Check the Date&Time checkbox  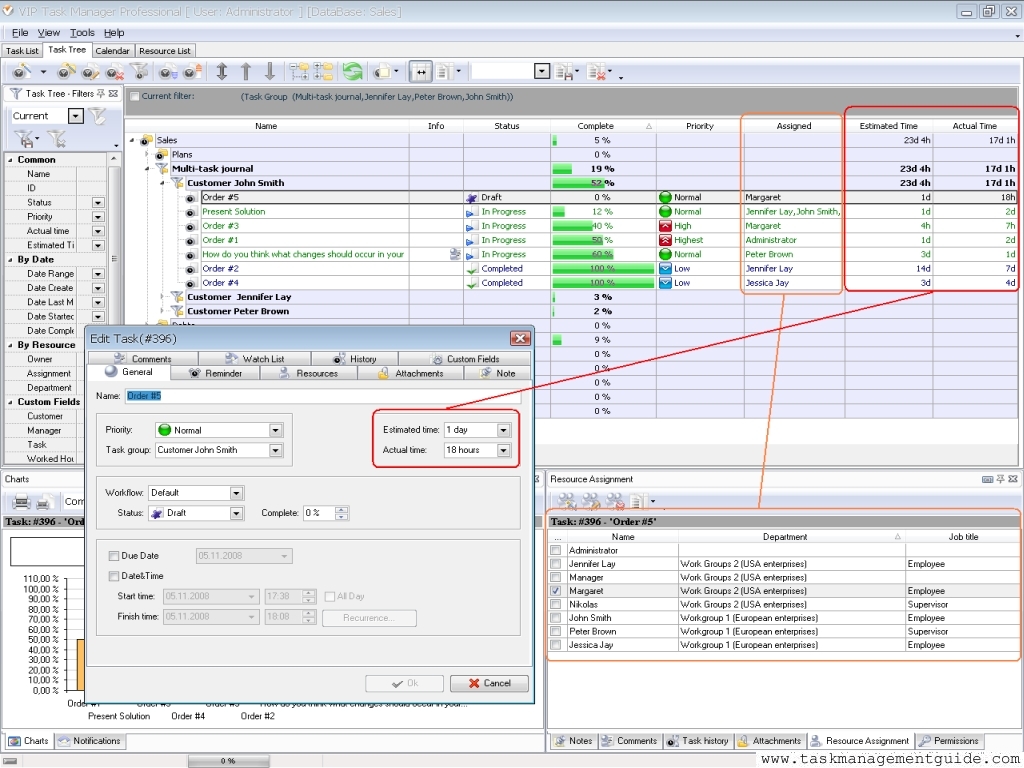click(114, 576)
